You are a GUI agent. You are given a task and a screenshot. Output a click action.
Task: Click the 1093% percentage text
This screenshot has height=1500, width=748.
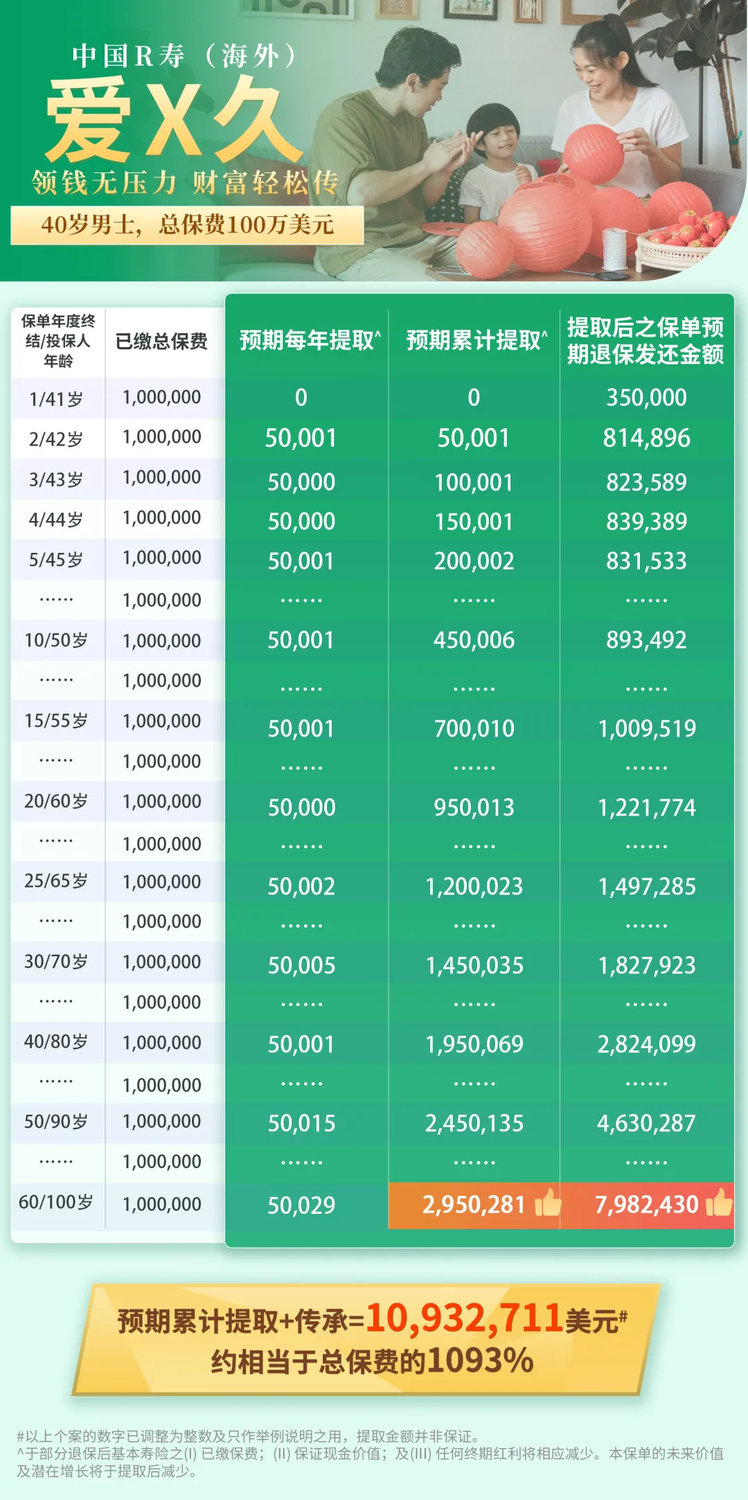point(480,1361)
